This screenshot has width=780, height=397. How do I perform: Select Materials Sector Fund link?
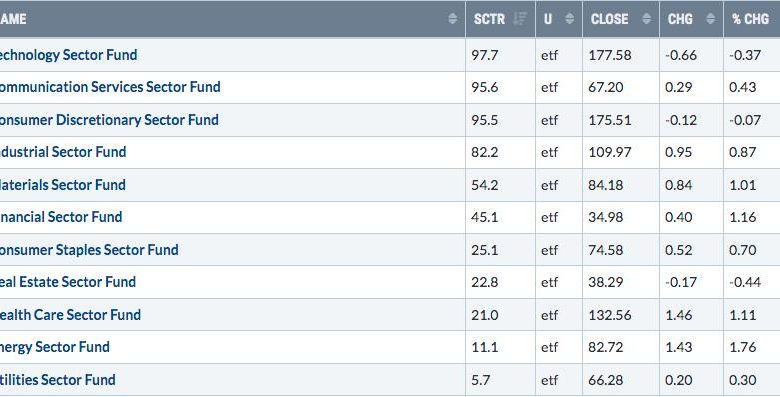point(62,185)
